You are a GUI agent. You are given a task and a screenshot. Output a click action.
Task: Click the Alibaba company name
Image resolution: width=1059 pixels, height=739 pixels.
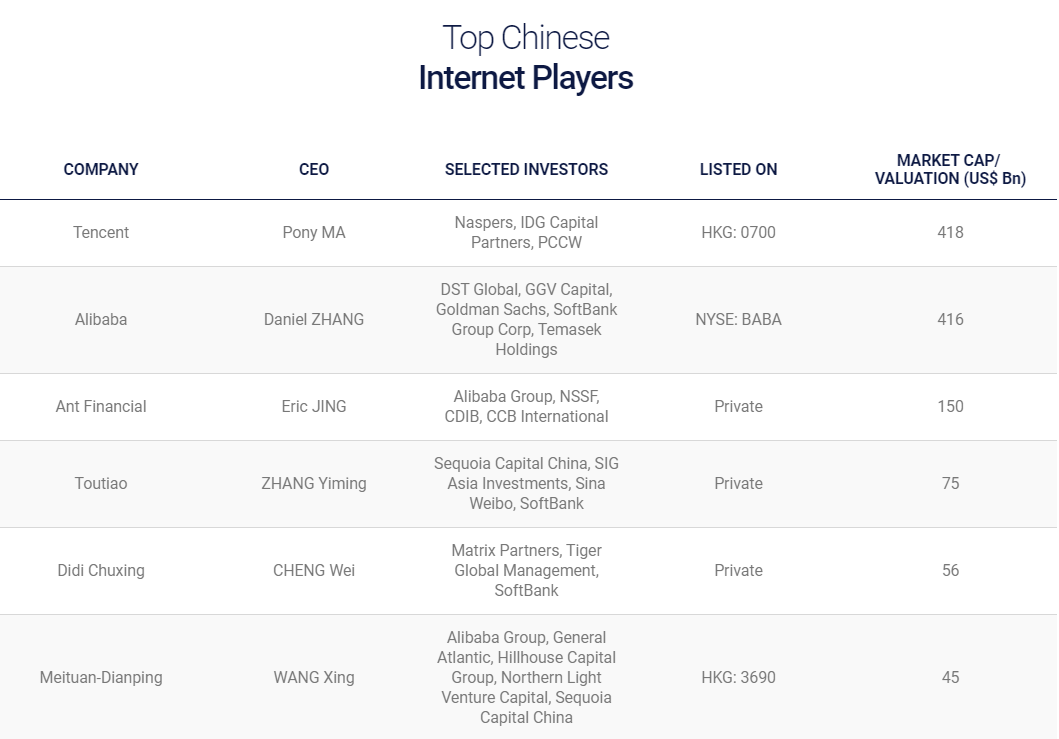tap(101, 320)
